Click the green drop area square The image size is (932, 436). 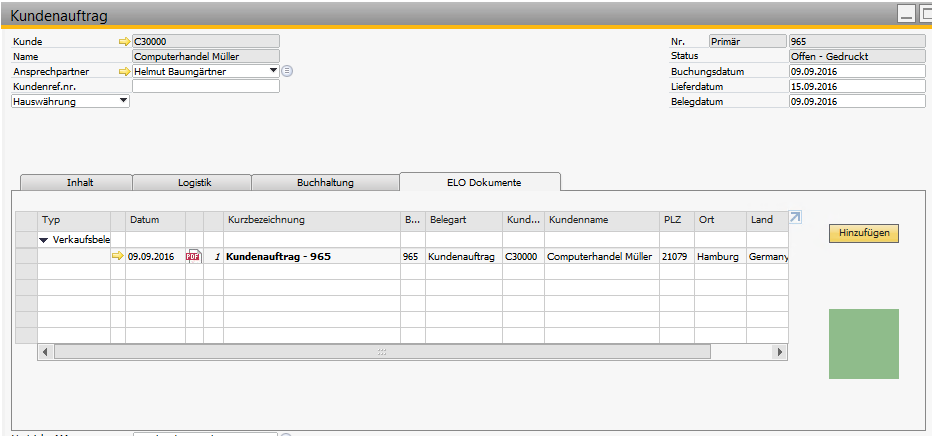click(x=864, y=344)
